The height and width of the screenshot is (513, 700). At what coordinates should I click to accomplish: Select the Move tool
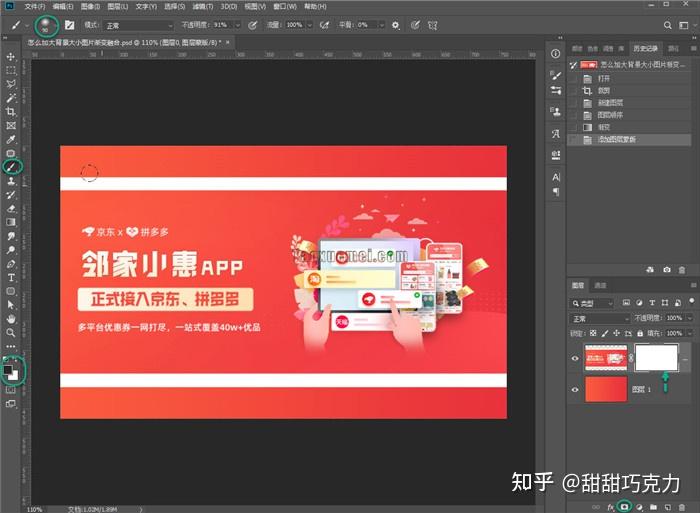click(11, 57)
